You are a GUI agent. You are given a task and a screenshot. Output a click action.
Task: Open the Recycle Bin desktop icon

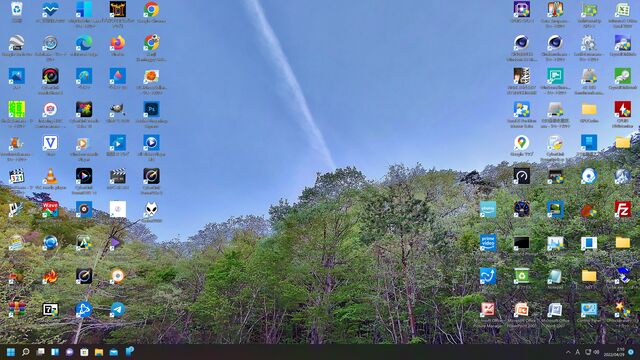pos(17,9)
